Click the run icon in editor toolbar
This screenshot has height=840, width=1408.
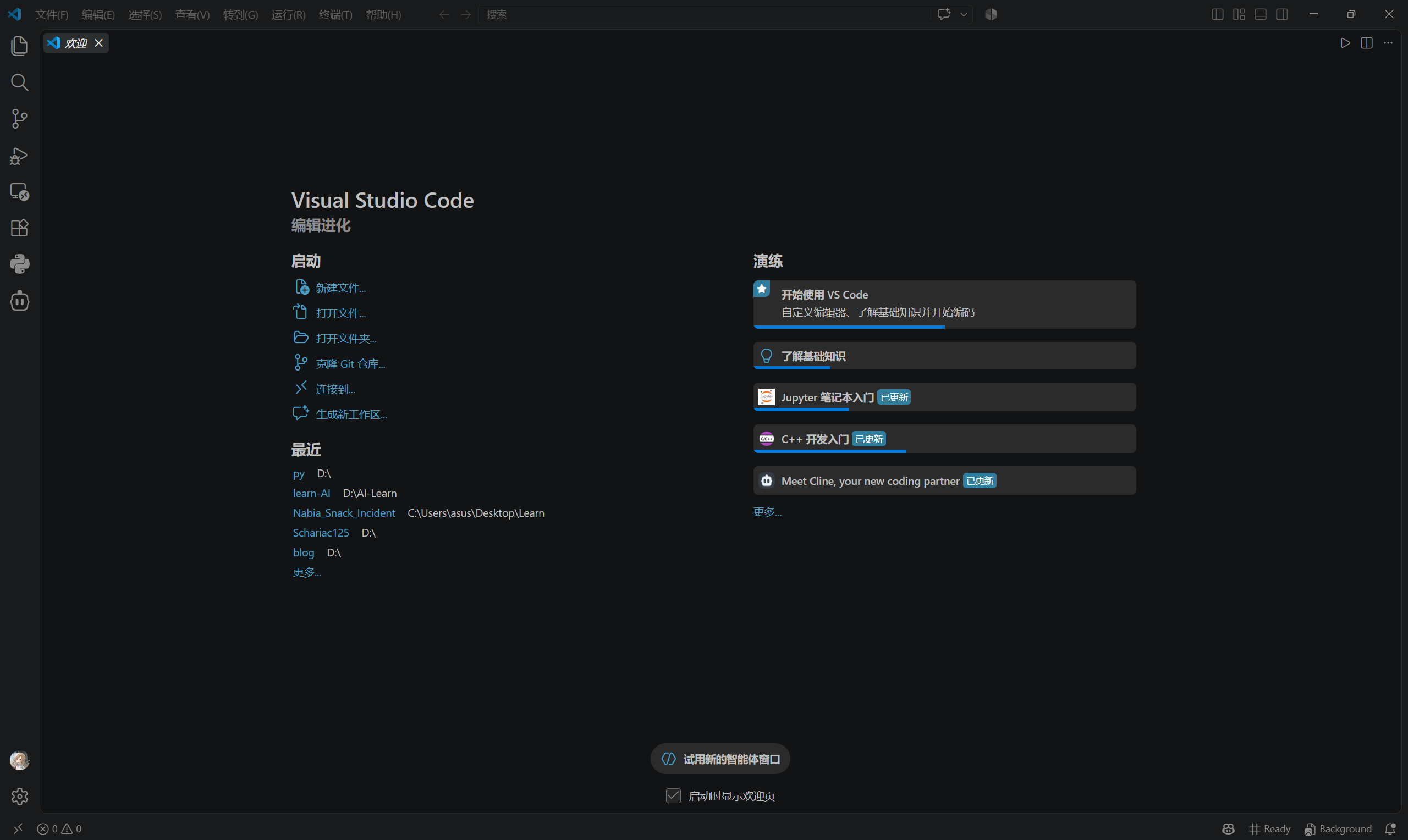[x=1345, y=43]
